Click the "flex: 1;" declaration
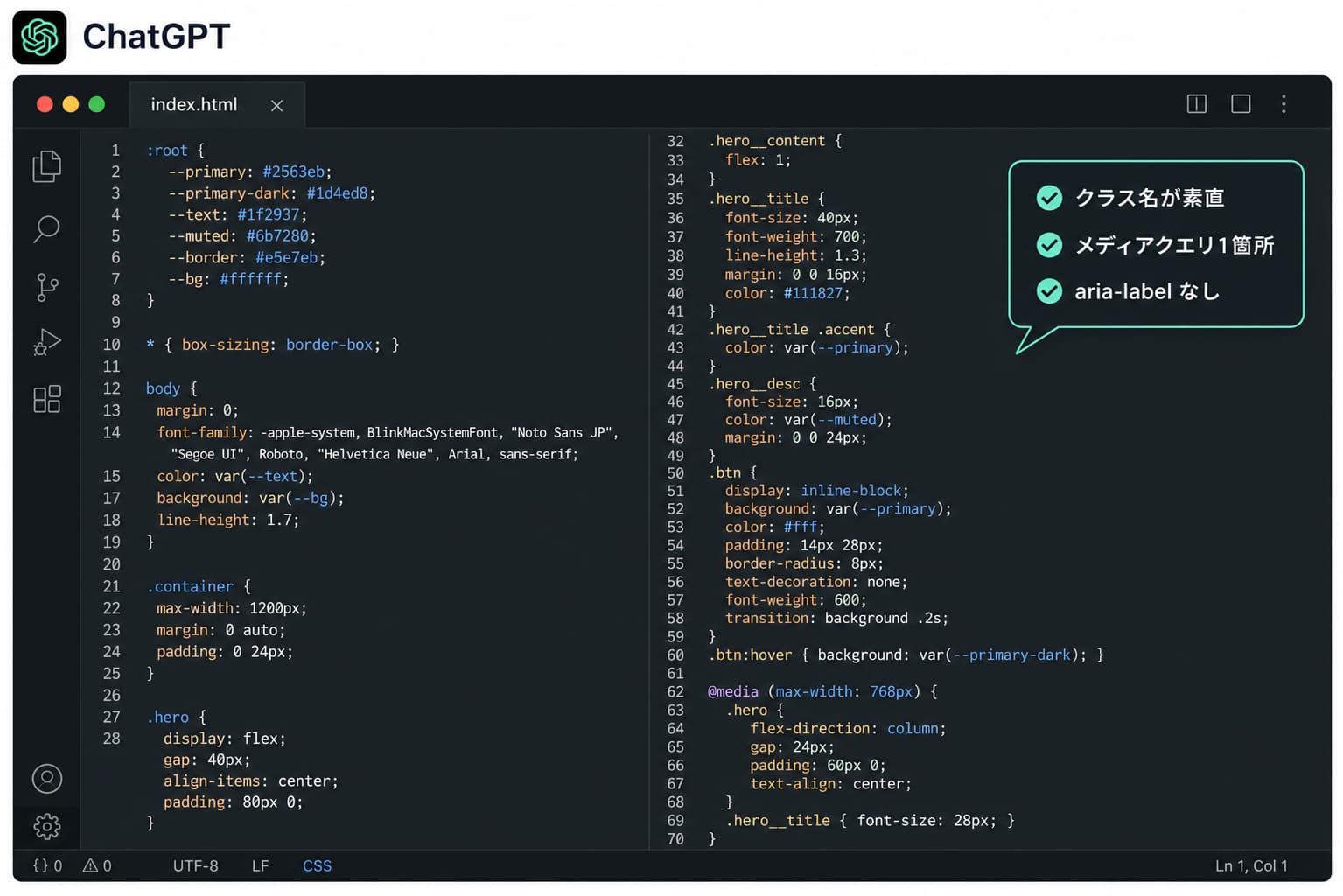Image resolution: width=1343 pixels, height=896 pixels. (758, 159)
